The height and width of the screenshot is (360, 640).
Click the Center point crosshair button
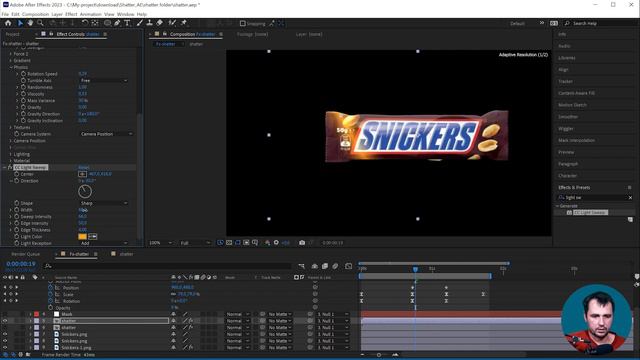(82, 174)
